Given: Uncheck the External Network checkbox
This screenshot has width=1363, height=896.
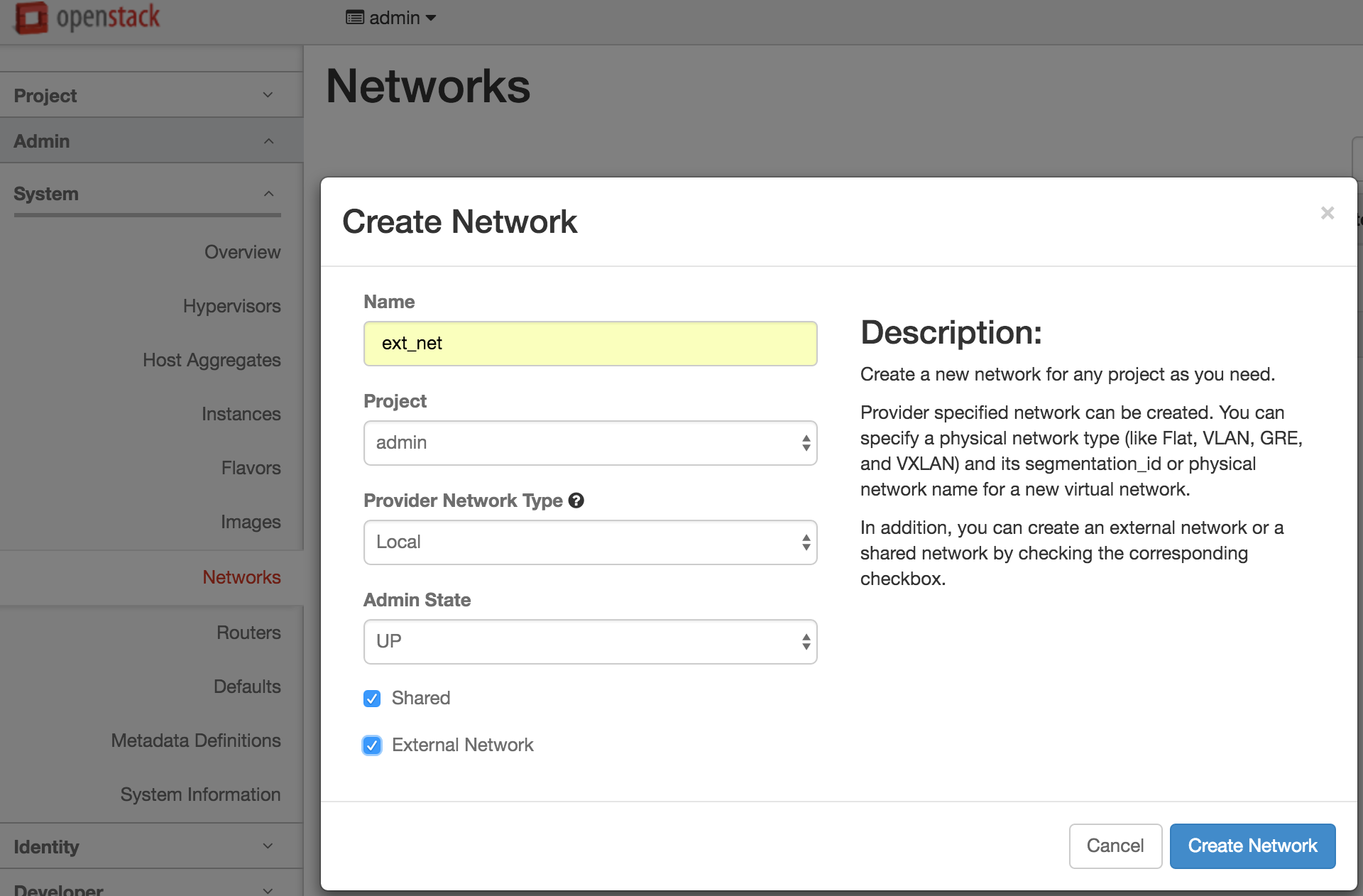Looking at the screenshot, I should (x=372, y=745).
